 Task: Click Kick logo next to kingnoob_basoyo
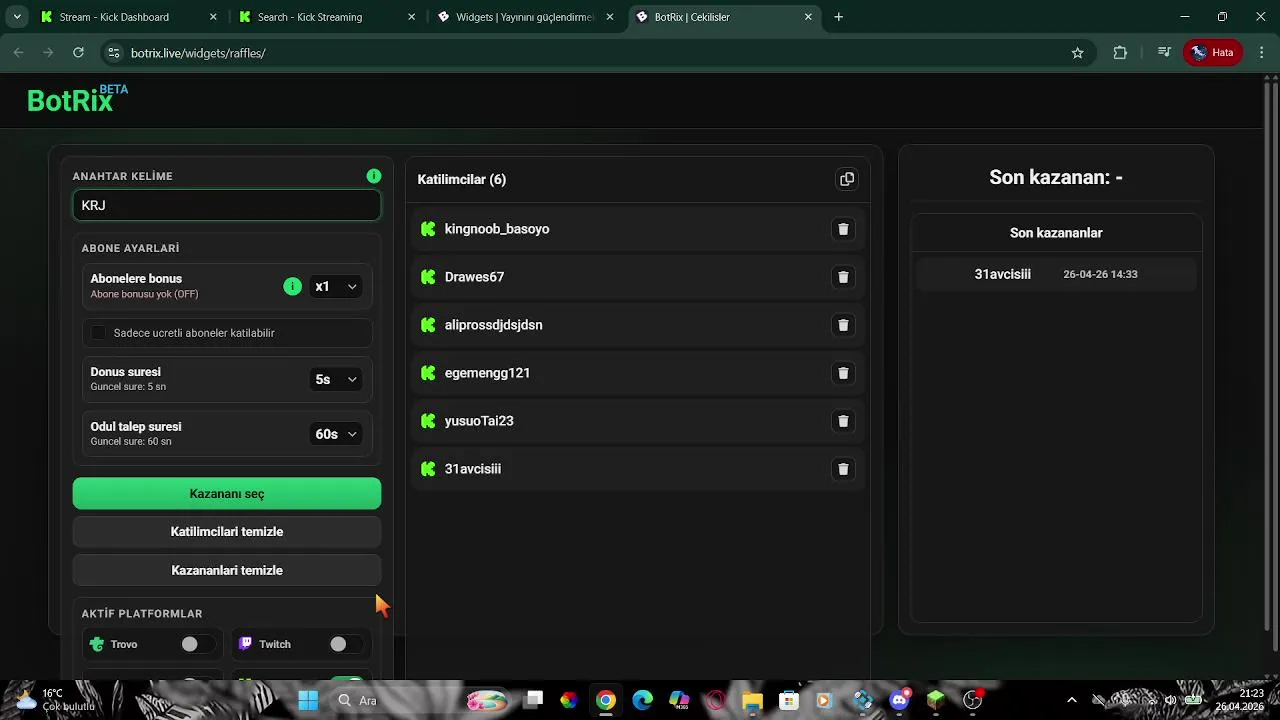pos(428,229)
